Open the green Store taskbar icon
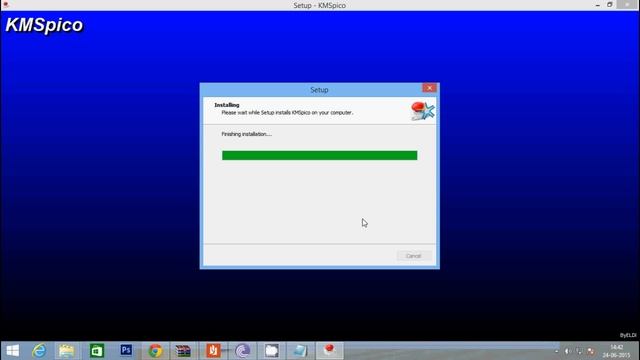640x360 pixels. coord(97,351)
